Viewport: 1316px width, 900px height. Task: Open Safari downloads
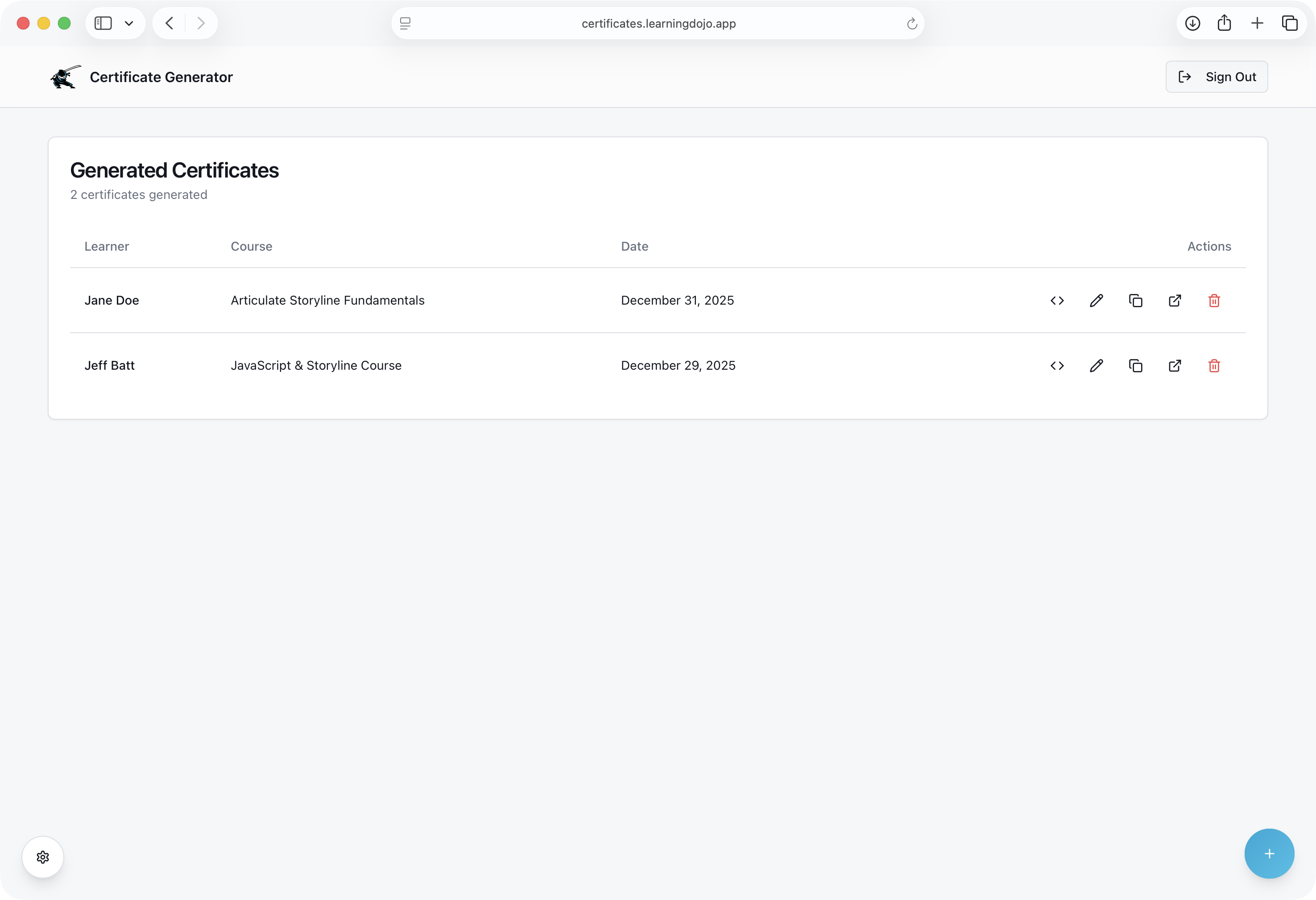pos(1192,23)
